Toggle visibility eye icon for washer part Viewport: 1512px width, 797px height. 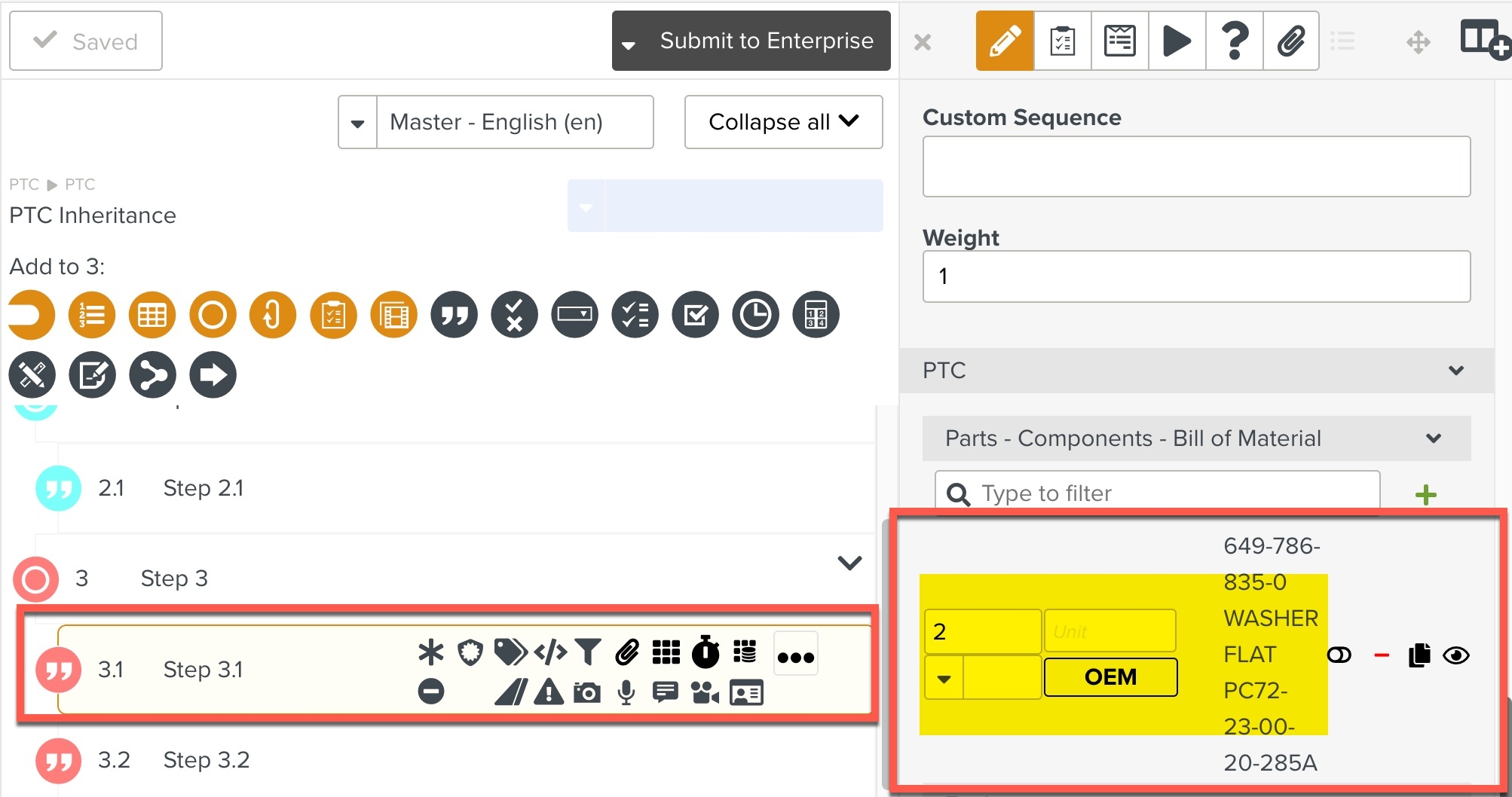point(1455,655)
